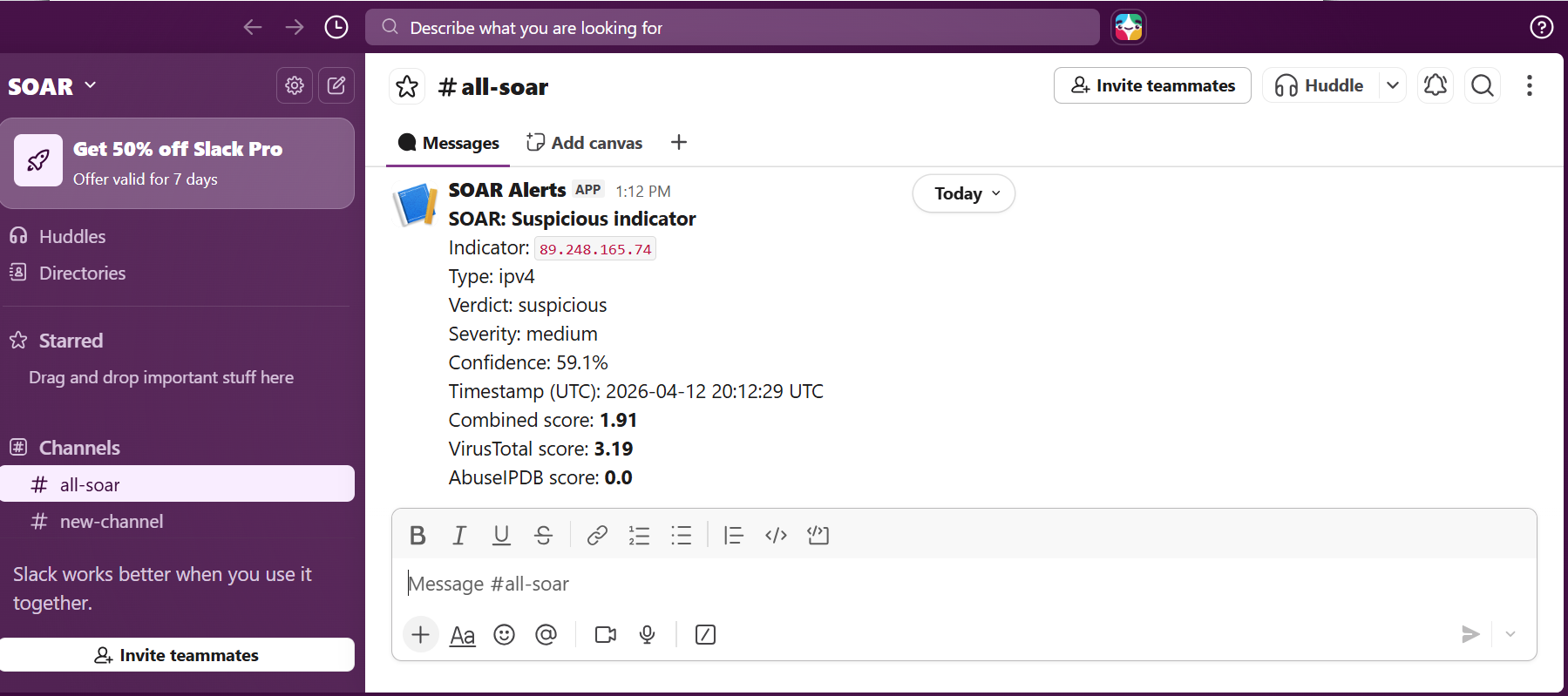Open slash shortcuts icon
Screen dimensions: 1568x696
705,635
